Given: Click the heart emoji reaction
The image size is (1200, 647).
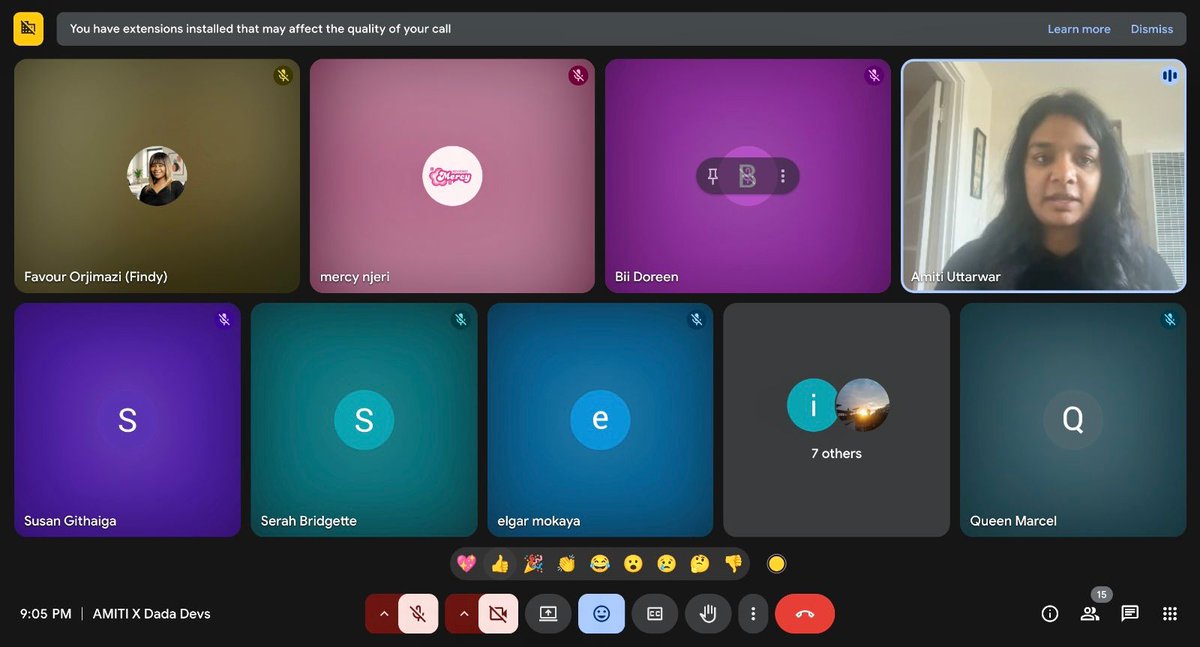Looking at the screenshot, I should point(466,564).
